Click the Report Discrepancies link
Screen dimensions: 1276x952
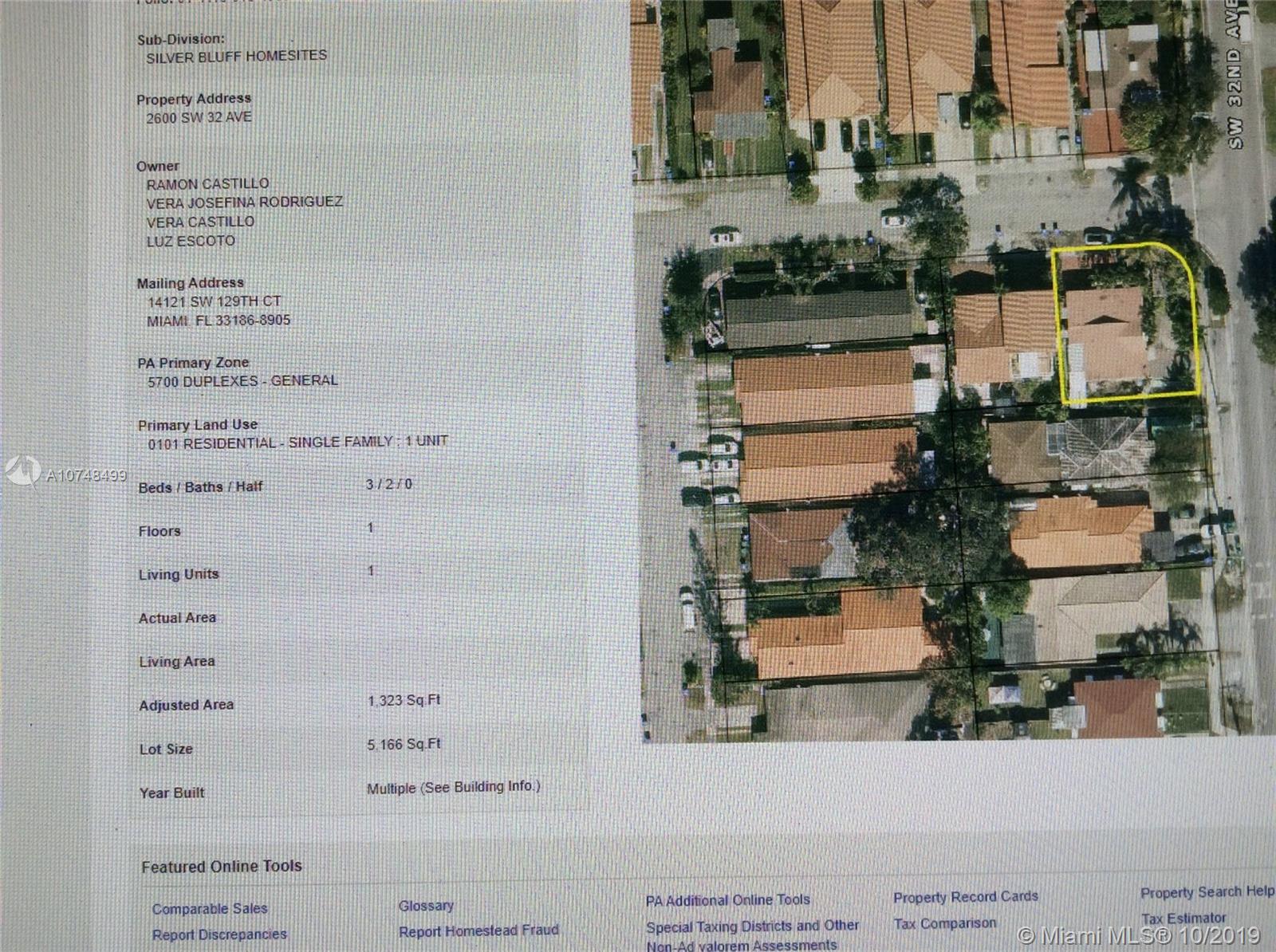point(219,934)
